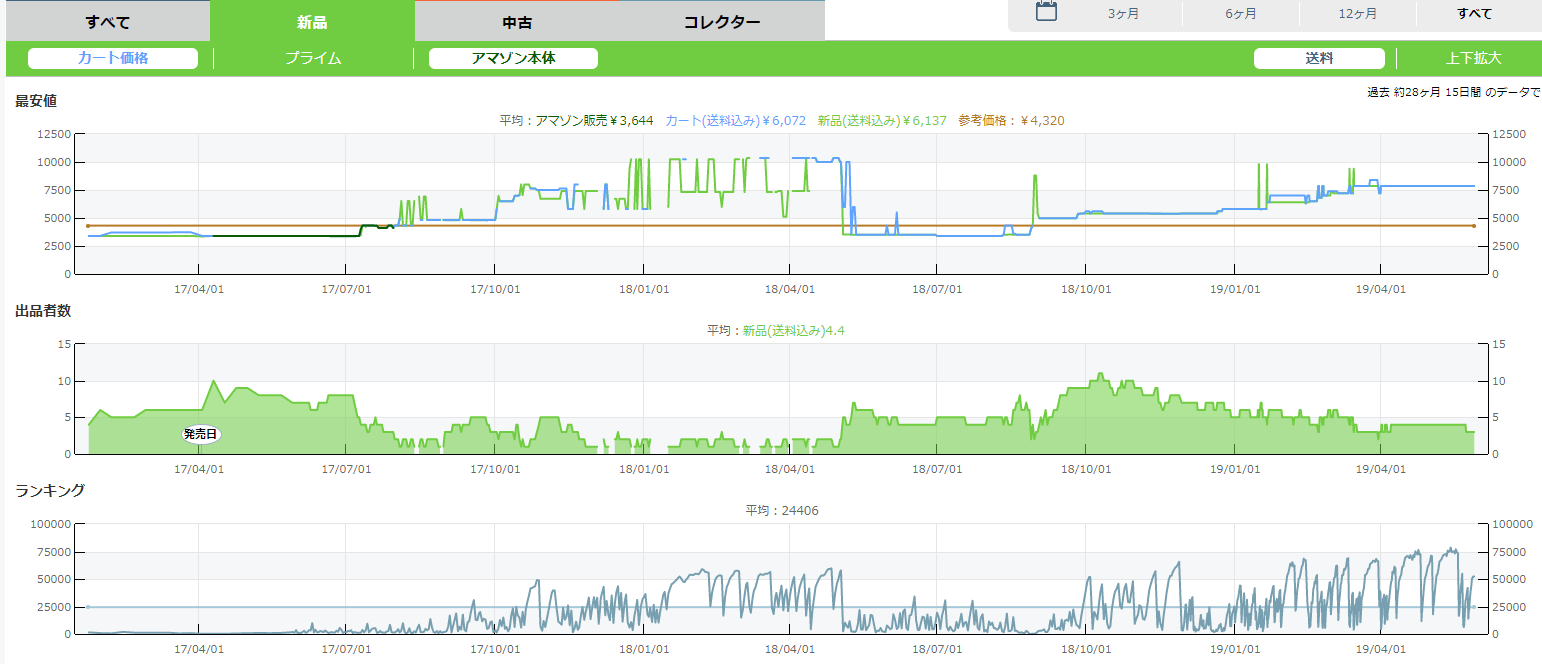Click the 発売日 marker on the seller chart
Image resolution: width=1542 pixels, height=664 pixels.
200,434
